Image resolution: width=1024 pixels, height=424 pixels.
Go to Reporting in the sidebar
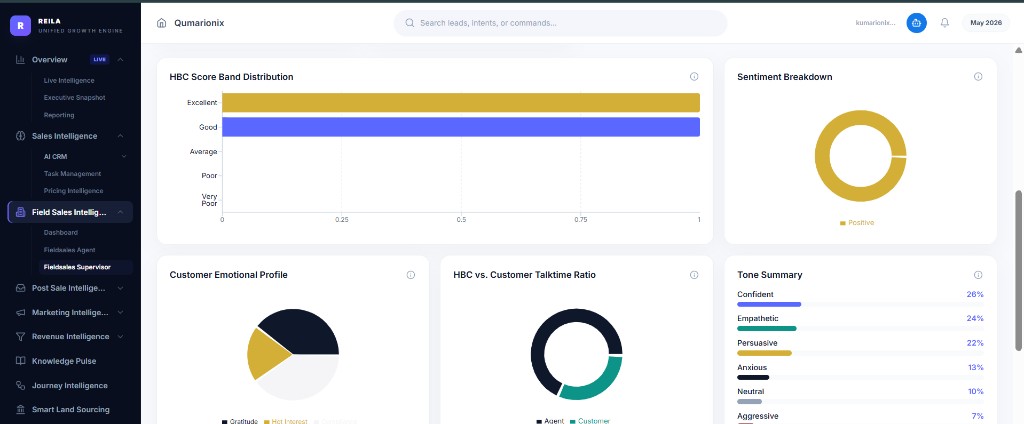(59, 115)
